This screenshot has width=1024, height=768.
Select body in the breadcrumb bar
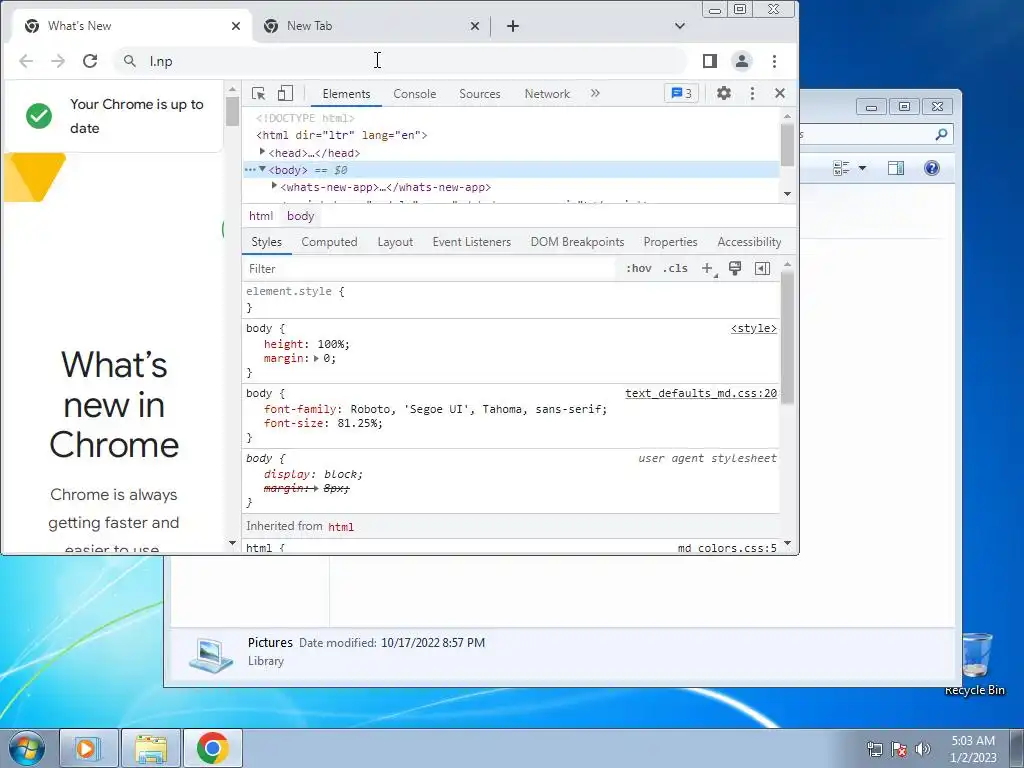(x=300, y=216)
